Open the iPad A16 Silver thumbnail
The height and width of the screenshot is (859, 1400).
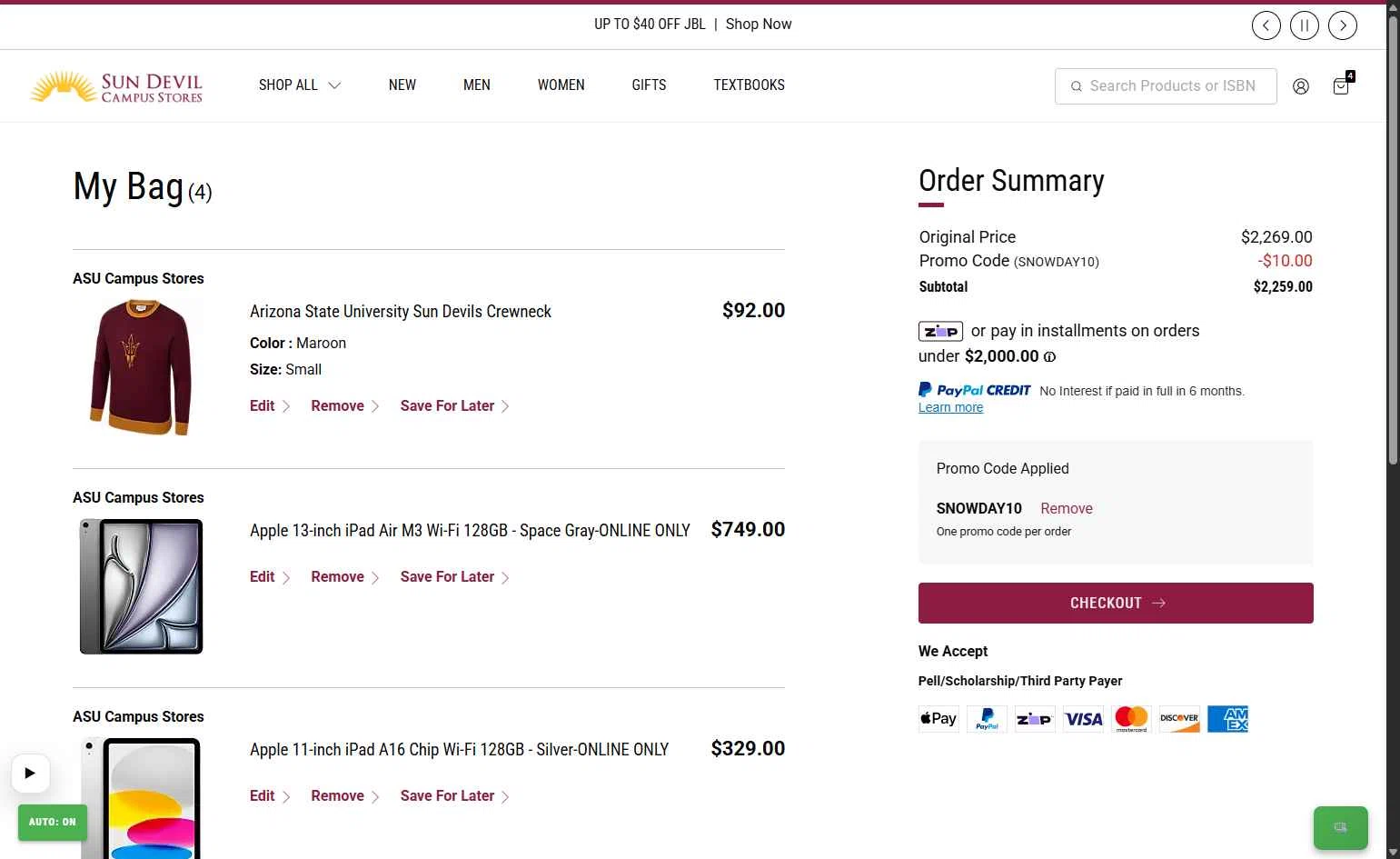click(141, 798)
